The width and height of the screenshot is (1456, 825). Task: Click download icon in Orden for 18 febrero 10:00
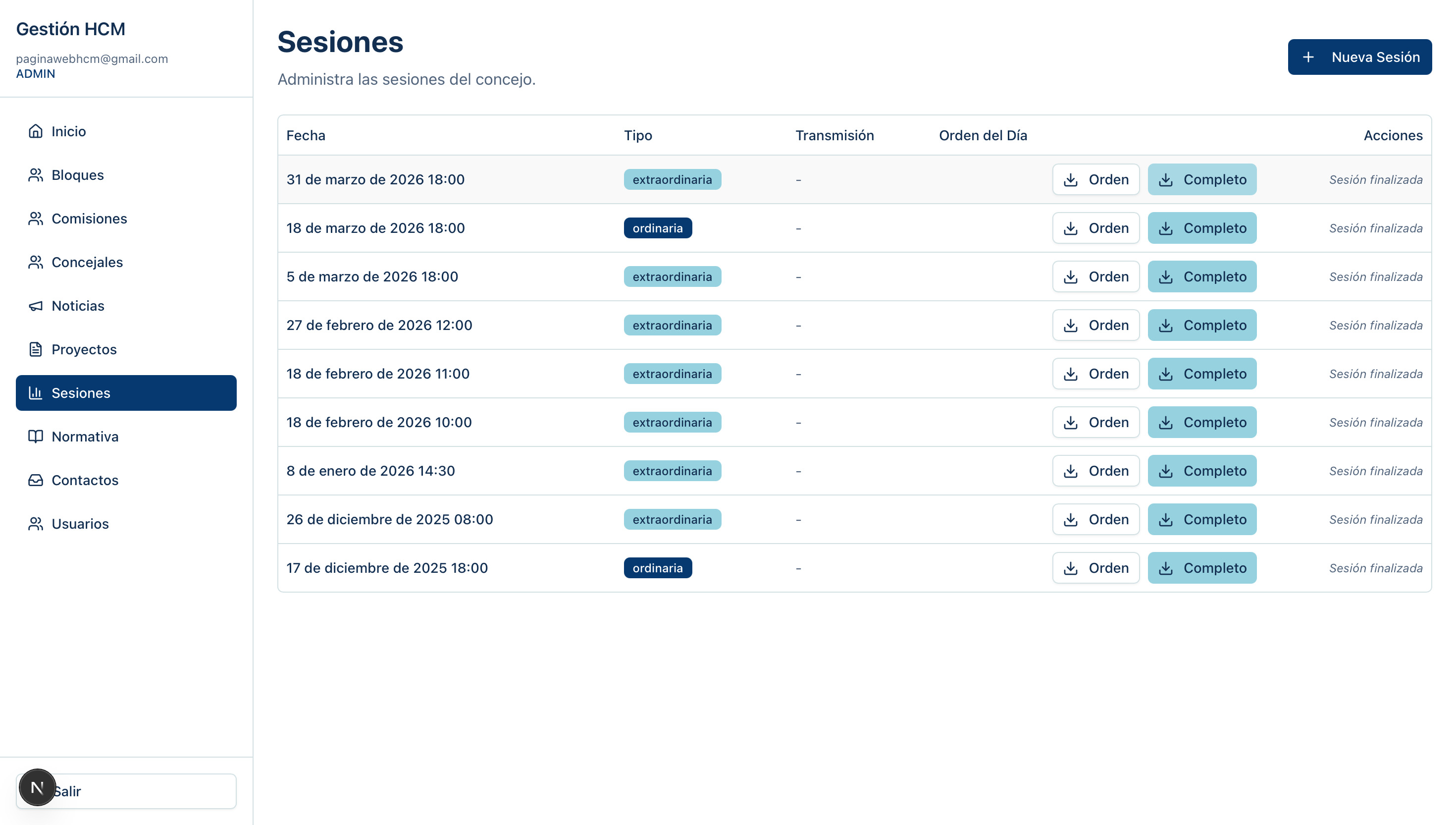coord(1070,423)
